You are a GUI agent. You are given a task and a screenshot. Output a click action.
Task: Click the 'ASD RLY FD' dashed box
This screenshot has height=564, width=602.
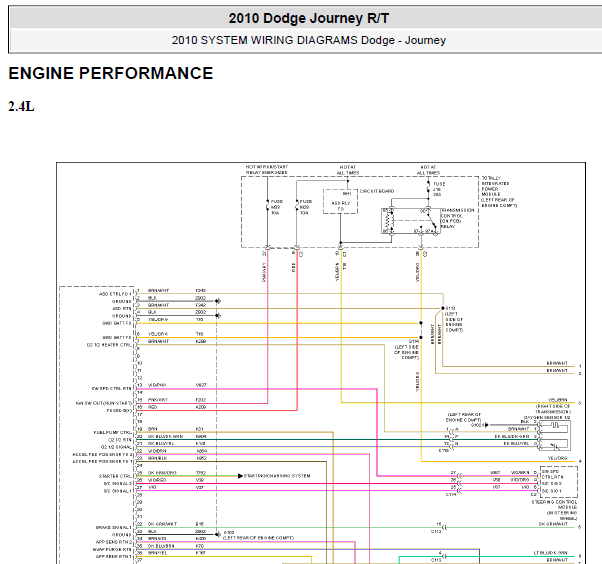point(341,201)
